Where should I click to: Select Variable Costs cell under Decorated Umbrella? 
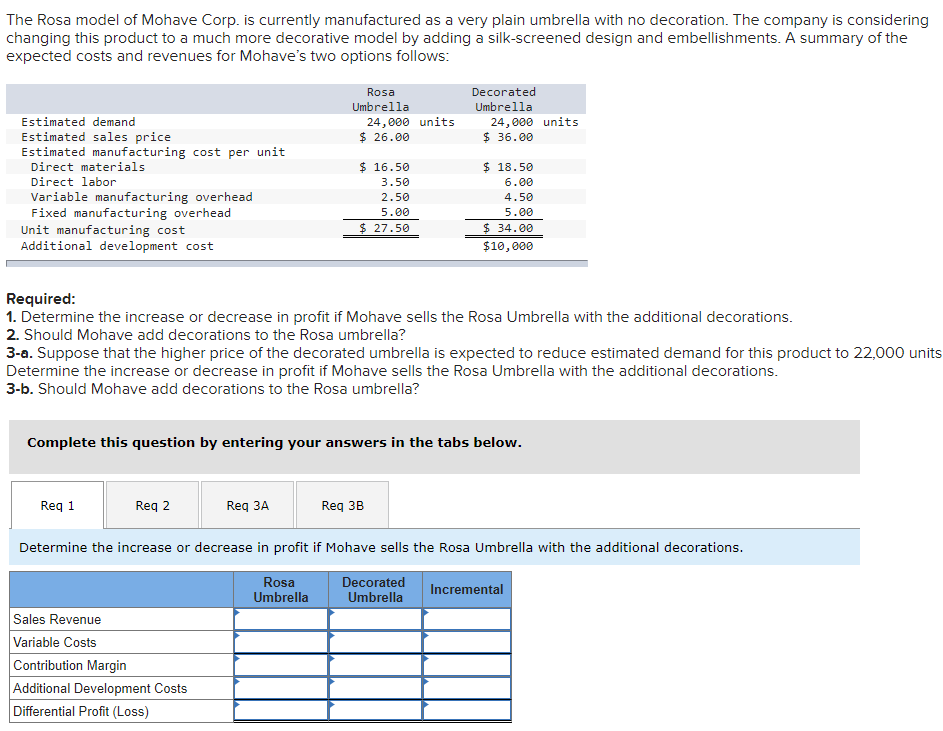coord(375,642)
